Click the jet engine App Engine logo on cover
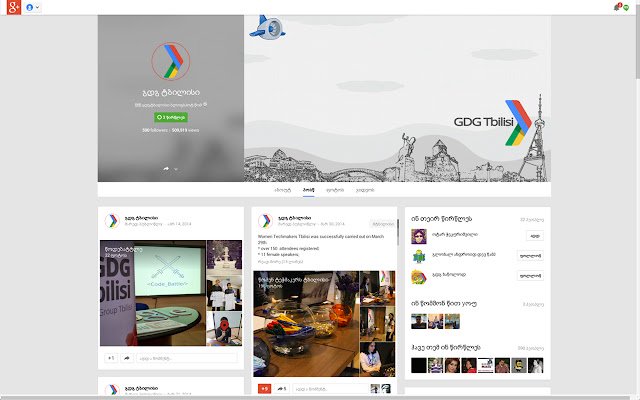The image size is (640, 400). (267, 28)
